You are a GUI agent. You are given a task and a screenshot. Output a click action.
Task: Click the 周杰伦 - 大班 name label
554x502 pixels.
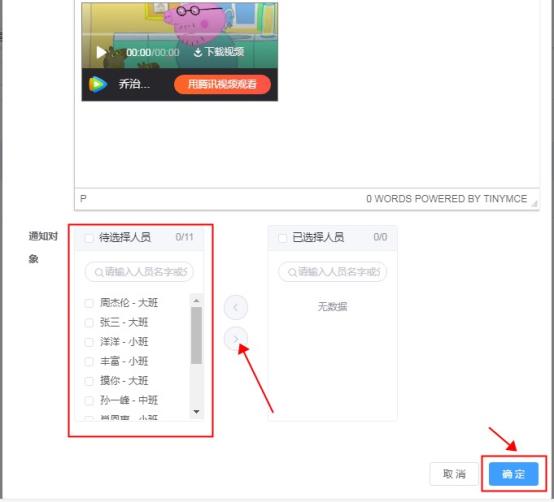129,303
